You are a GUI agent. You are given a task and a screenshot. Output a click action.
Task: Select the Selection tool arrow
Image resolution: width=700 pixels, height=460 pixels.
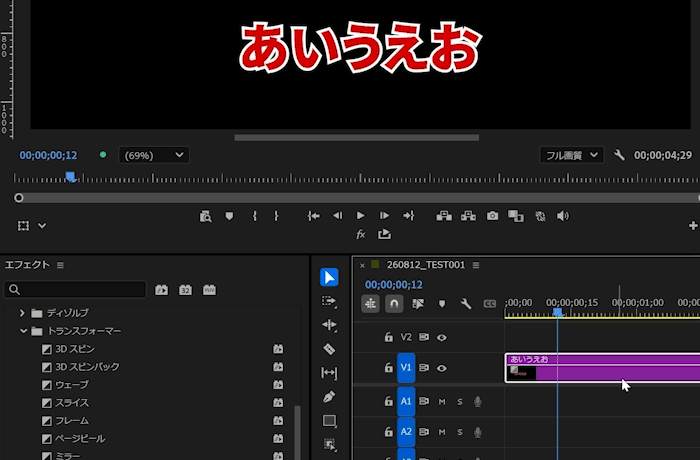[329, 277]
